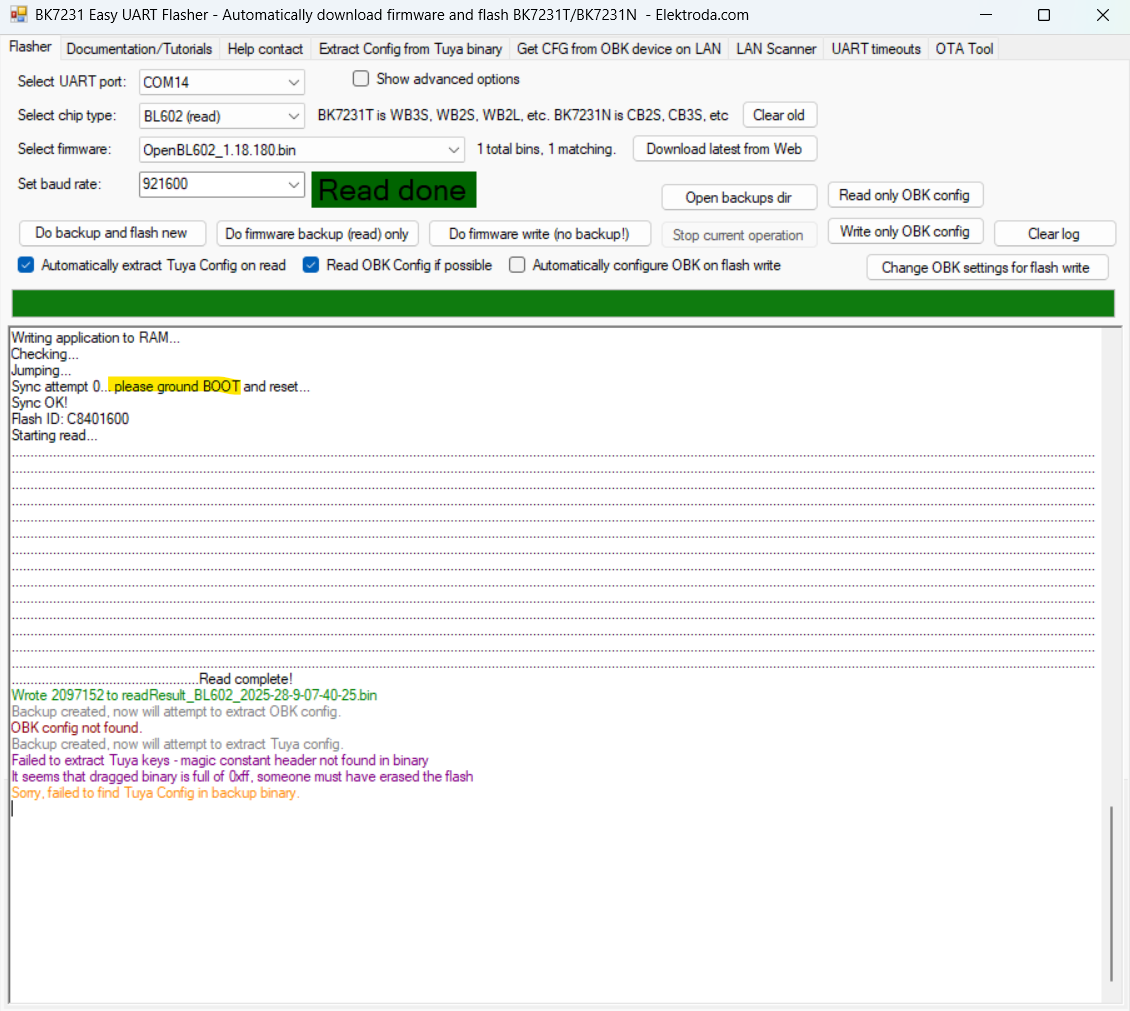Click the BK7231 Flasher app icon in title bar
Viewport: 1130px width, 1011px height.
(19, 14)
